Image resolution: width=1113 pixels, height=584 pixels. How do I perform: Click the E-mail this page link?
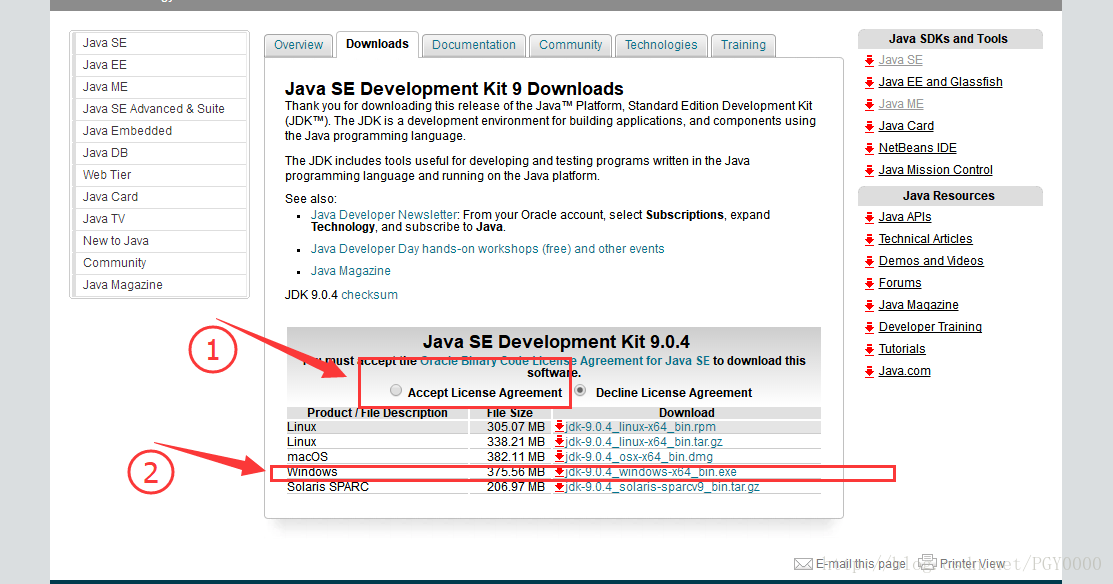pyautogui.click(x=861, y=563)
